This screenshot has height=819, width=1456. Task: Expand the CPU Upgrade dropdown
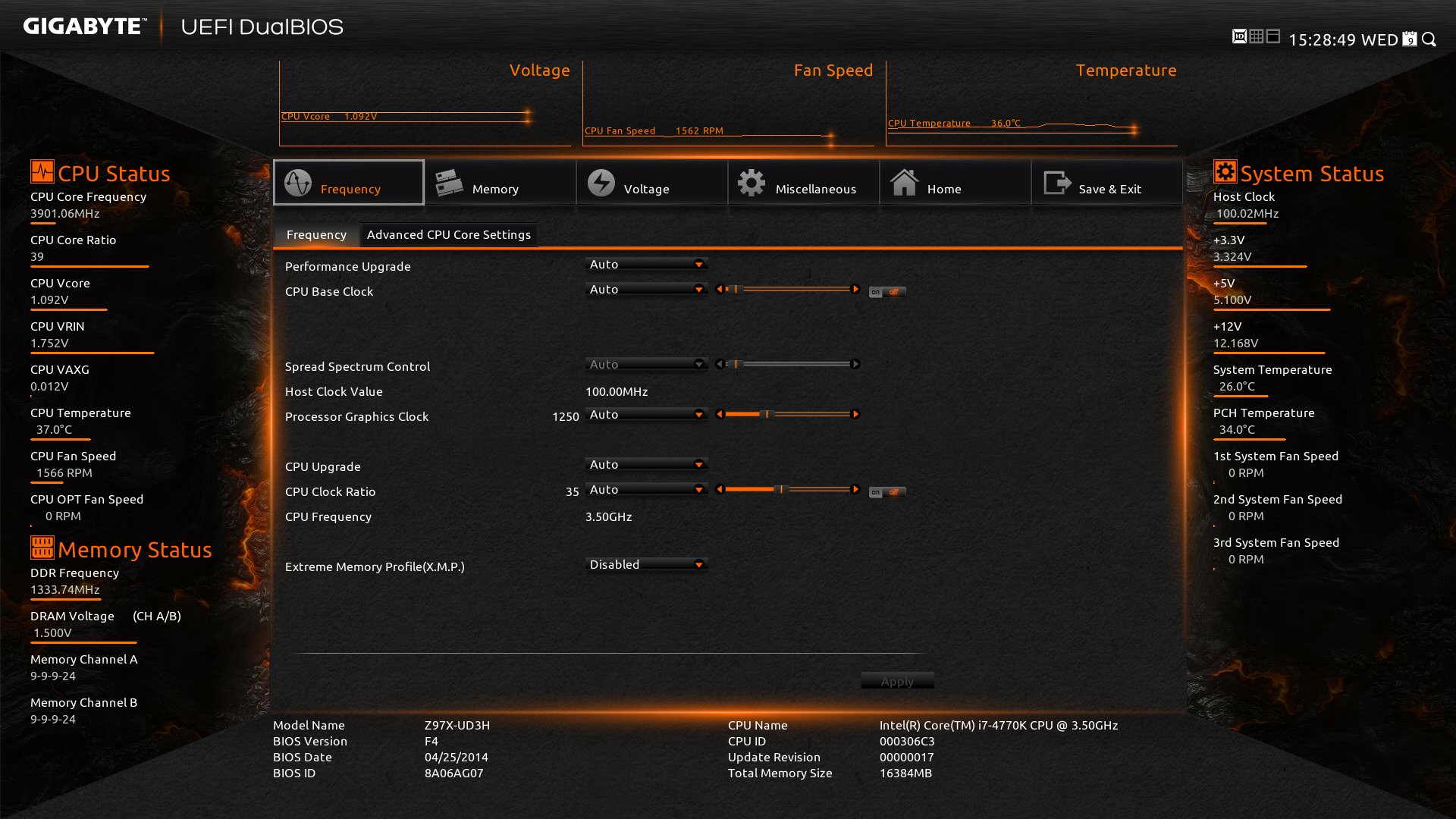[647, 464]
